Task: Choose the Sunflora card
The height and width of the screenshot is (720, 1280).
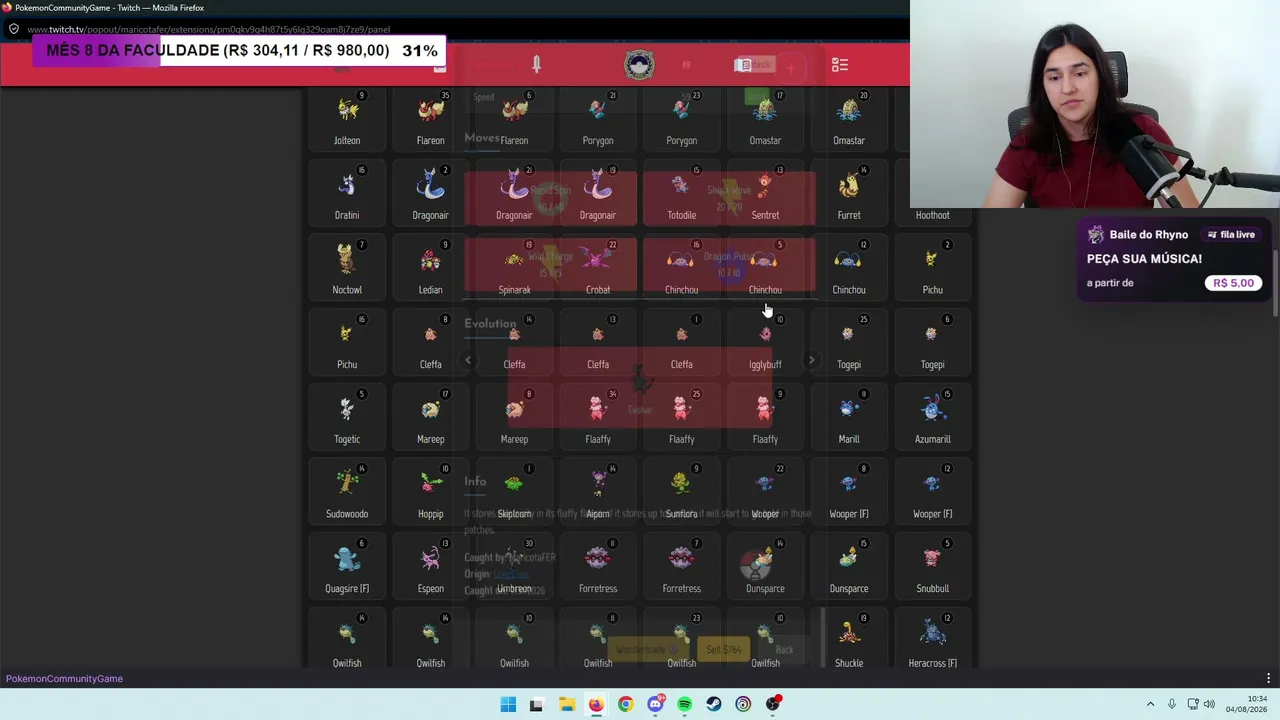Action: pyautogui.click(x=682, y=493)
